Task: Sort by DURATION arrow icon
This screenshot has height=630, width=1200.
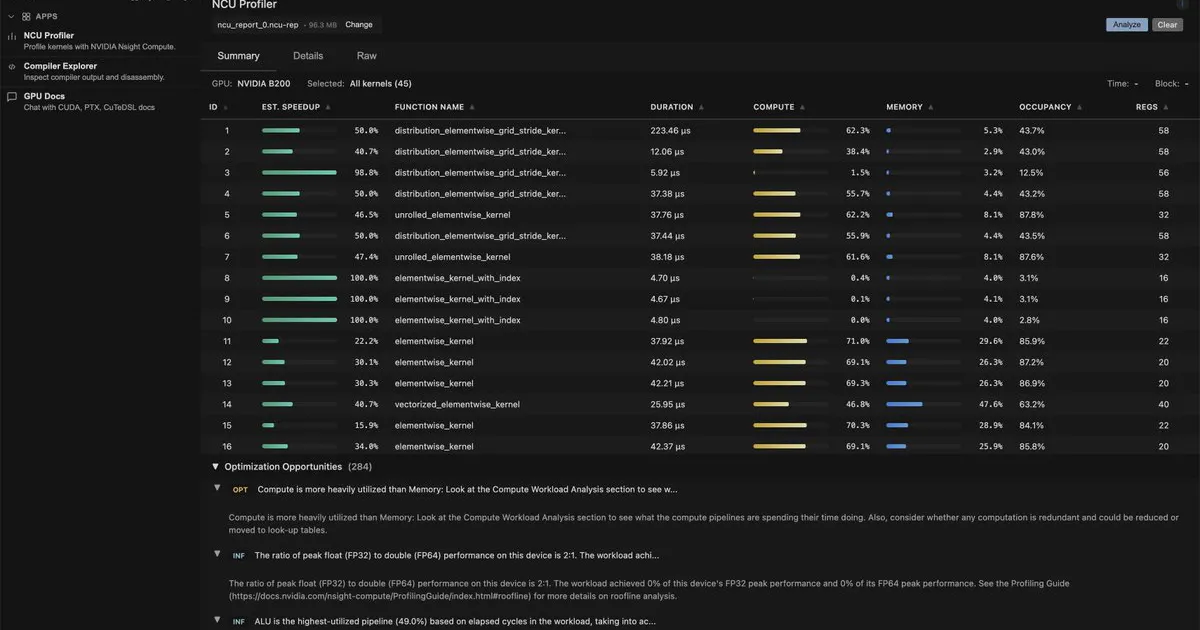Action: click(x=701, y=107)
